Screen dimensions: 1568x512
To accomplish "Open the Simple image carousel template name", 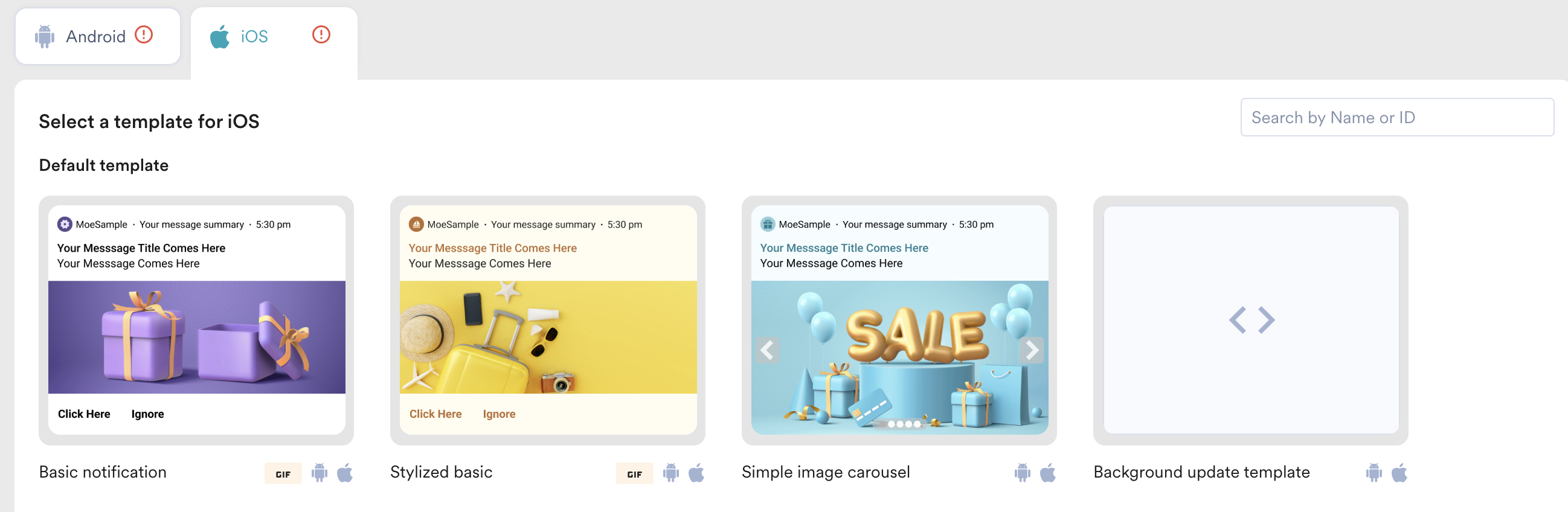I will pos(826,472).
